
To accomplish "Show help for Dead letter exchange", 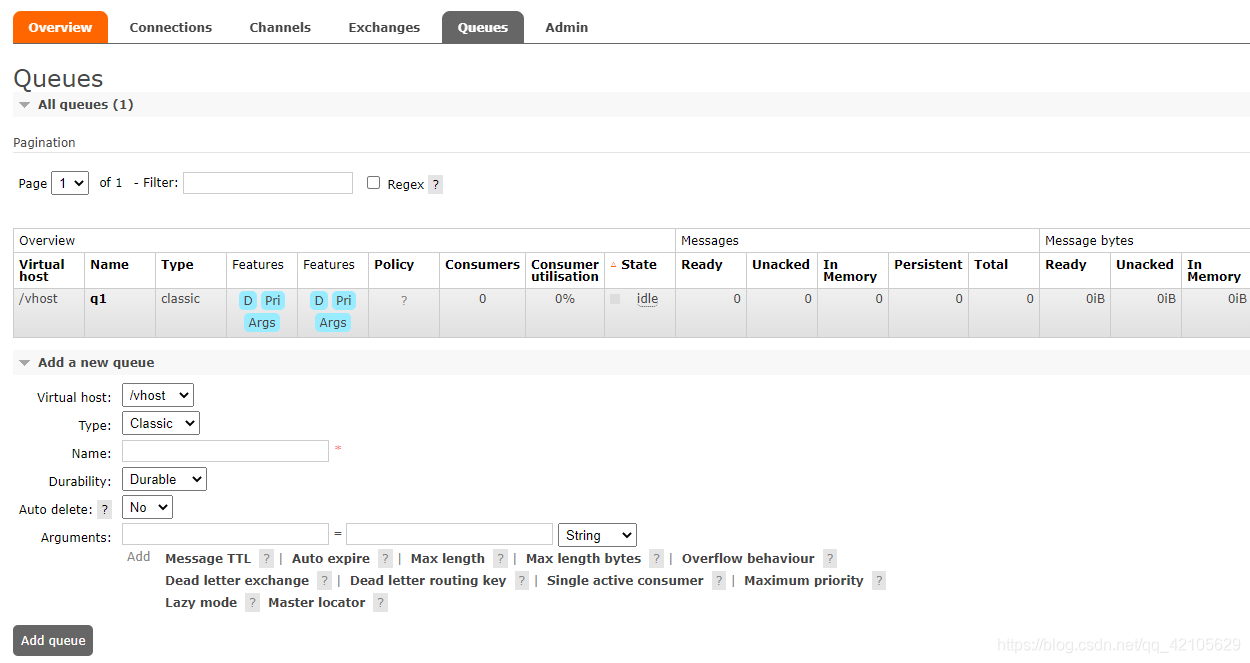I will point(324,581).
